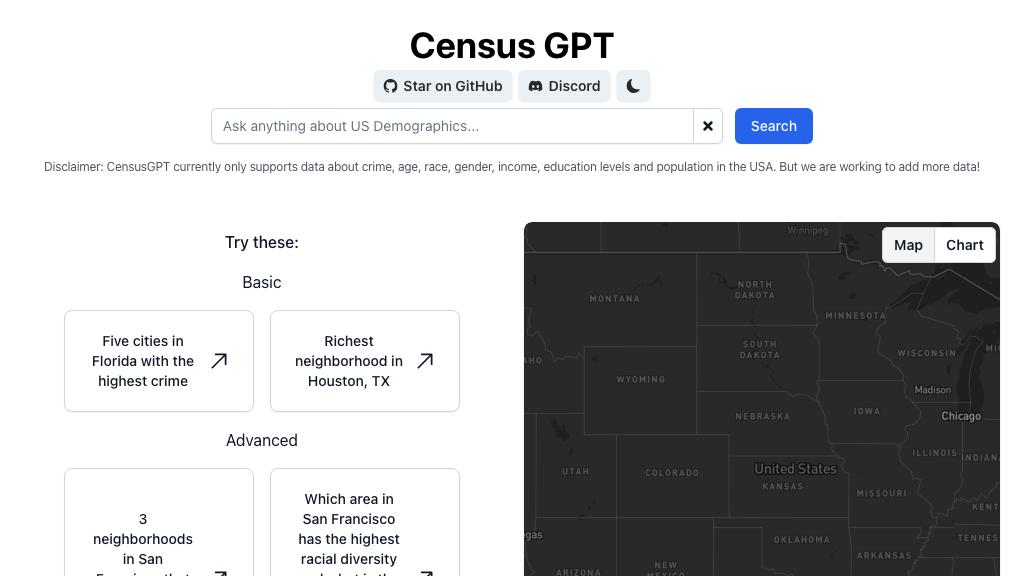This screenshot has width=1024, height=576.
Task: Click the Search button
Action: (773, 126)
